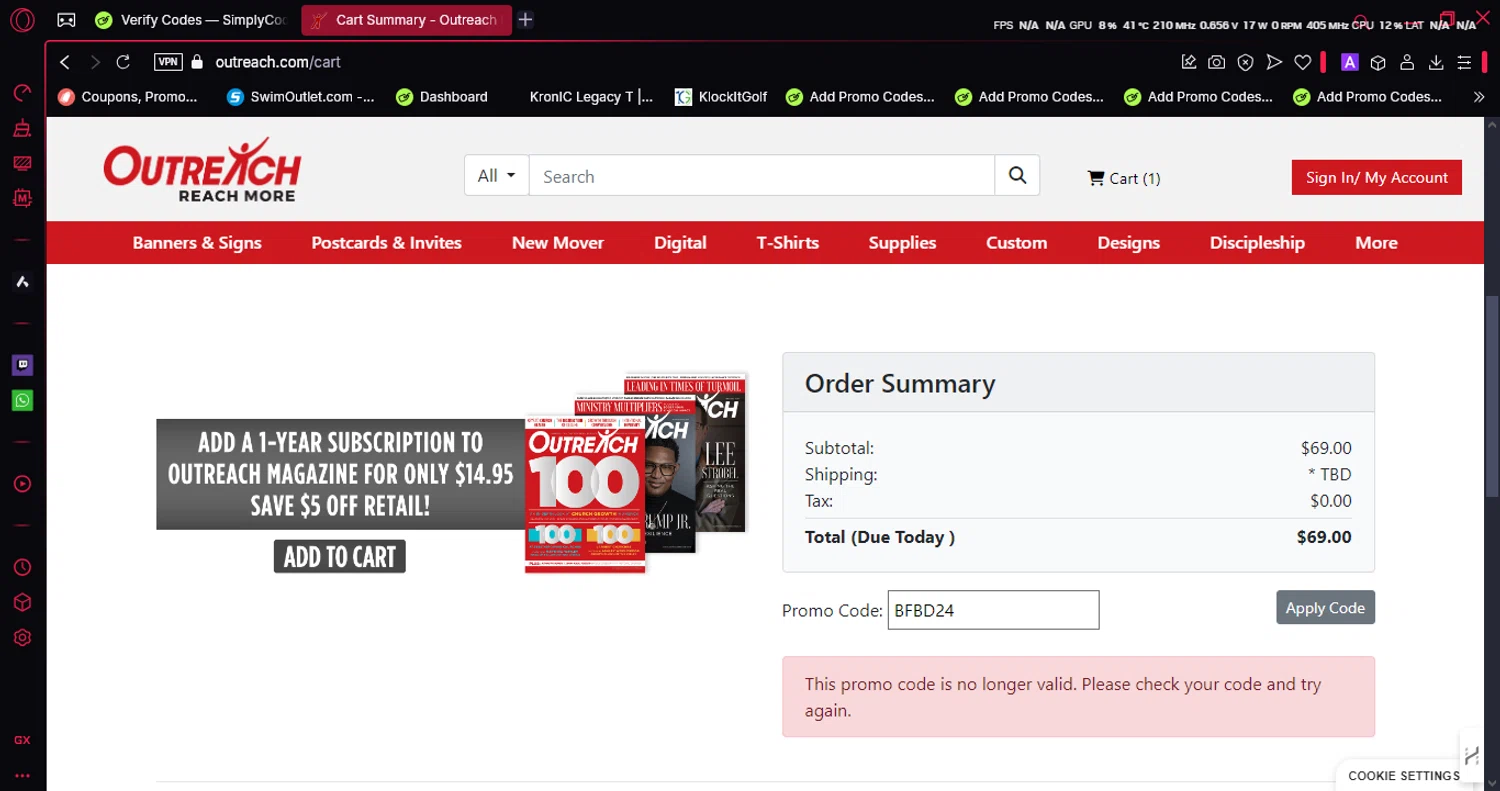Take a snapshot with the camera icon
This screenshot has height=791, width=1500.
pyautogui.click(x=1216, y=62)
